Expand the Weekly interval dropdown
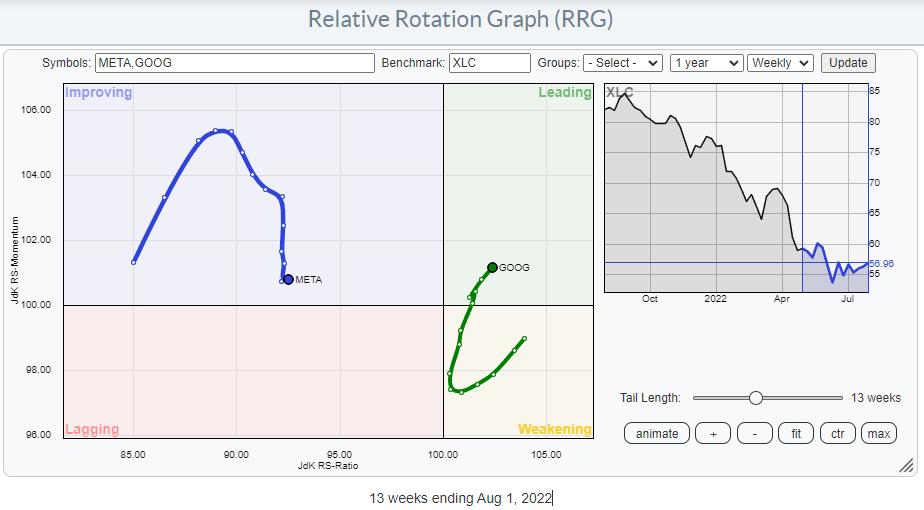The width and height of the screenshot is (924, 510). pos(781,63)
